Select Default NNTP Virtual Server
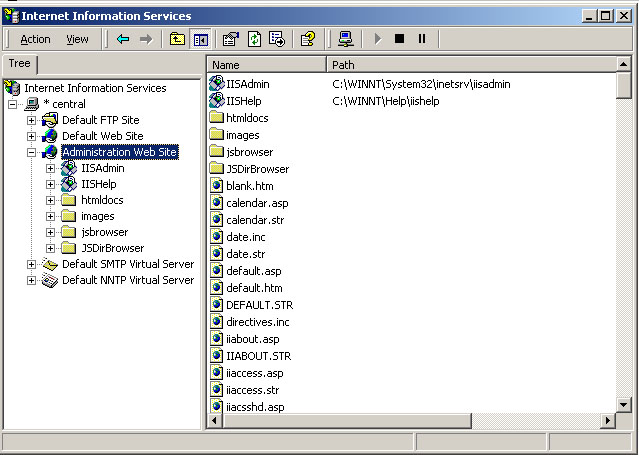 point(128,280)
